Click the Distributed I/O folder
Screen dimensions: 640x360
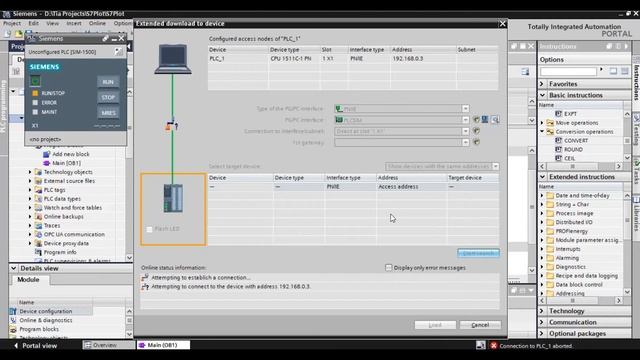[573, 222]
